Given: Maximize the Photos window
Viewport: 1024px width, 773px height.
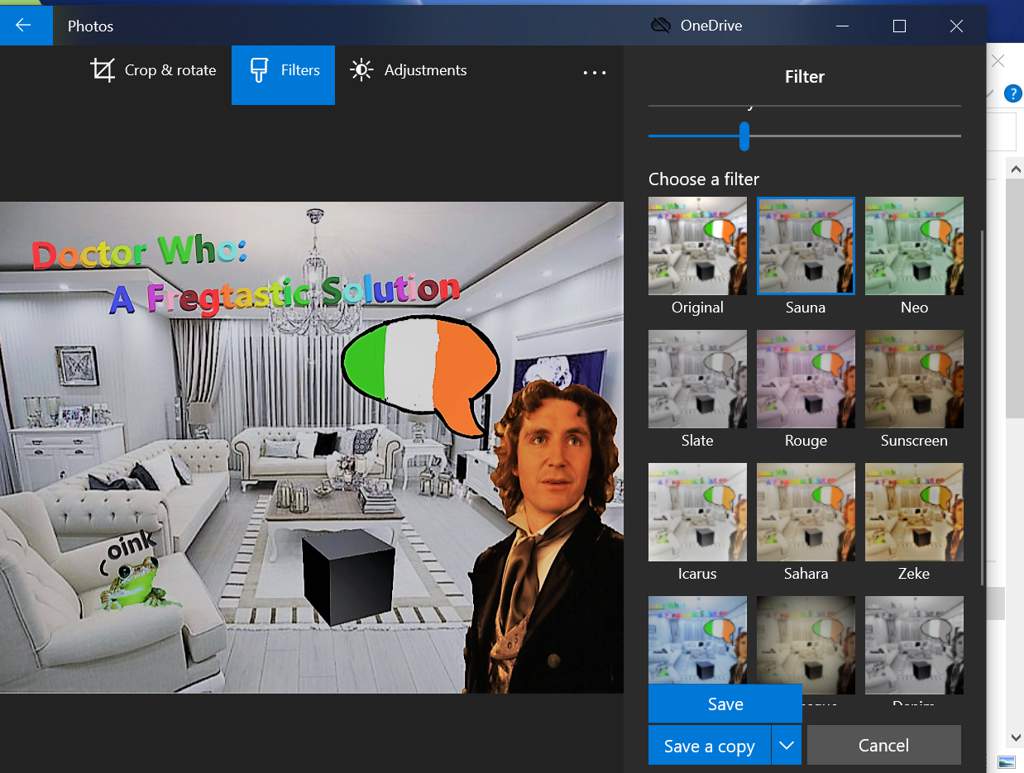Looking at the screenshot, I should coord(899,26).
